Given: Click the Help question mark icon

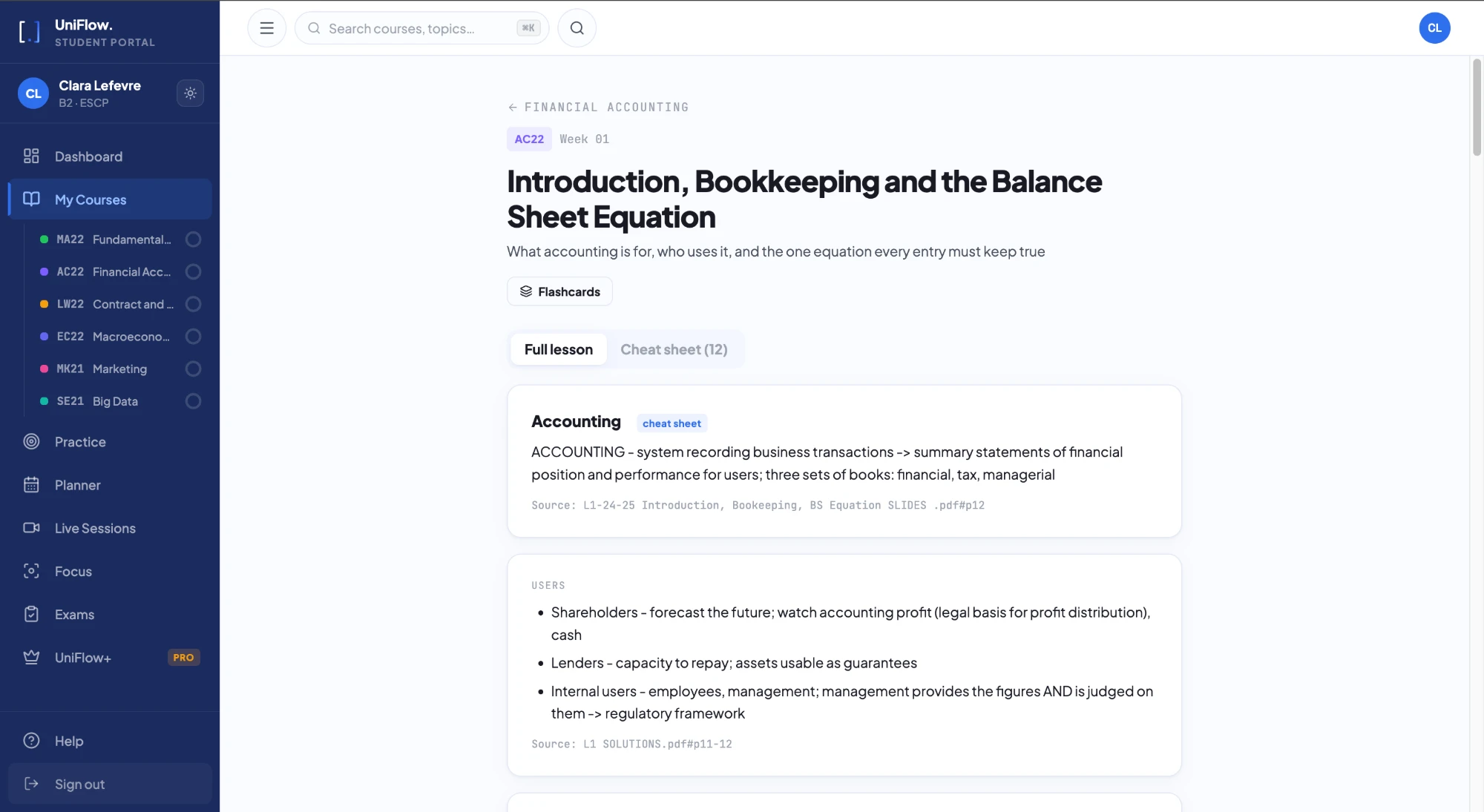Looking at the screenshot, I should [x=31, y=741].
